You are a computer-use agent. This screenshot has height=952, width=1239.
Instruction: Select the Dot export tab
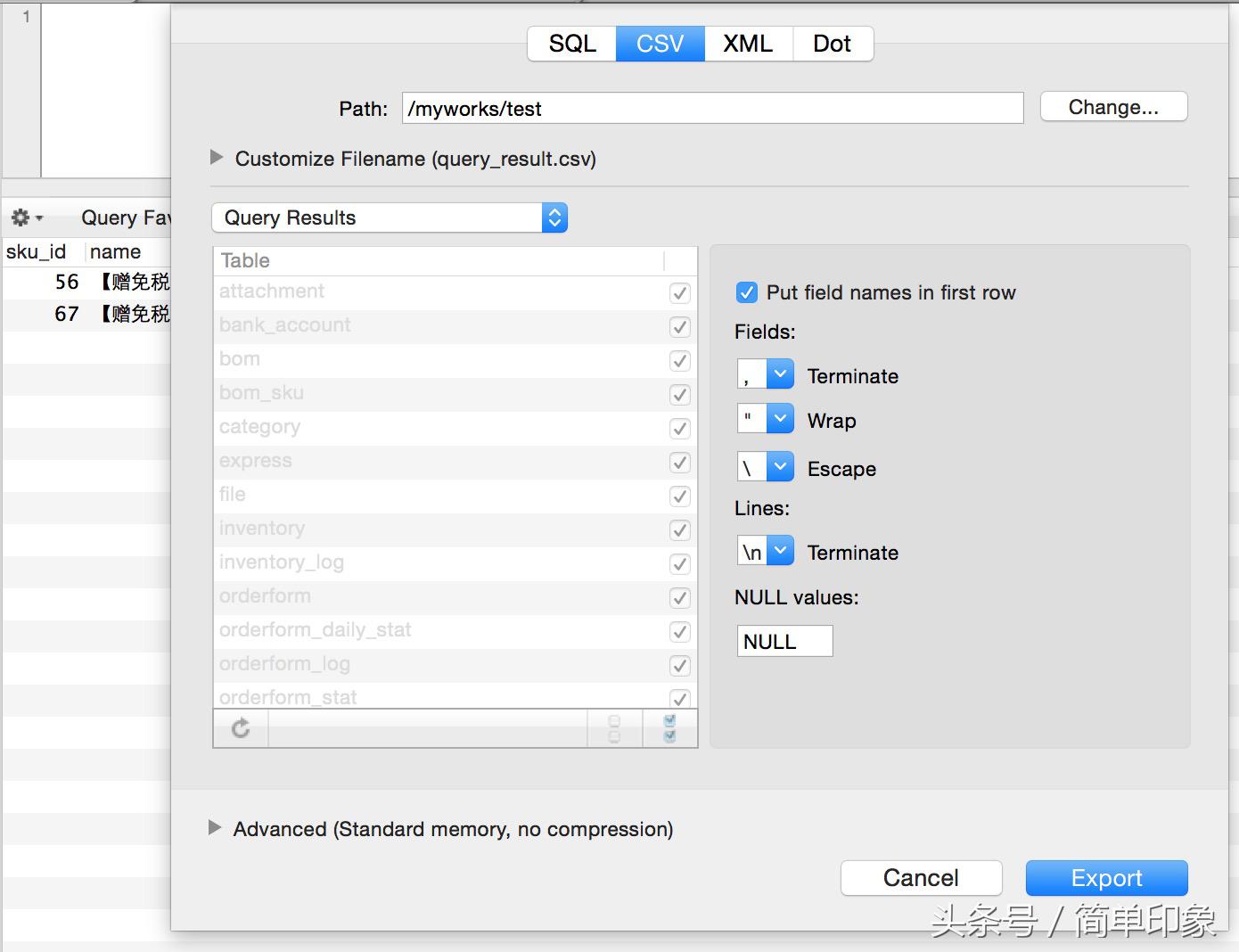(x=832, y=44)
